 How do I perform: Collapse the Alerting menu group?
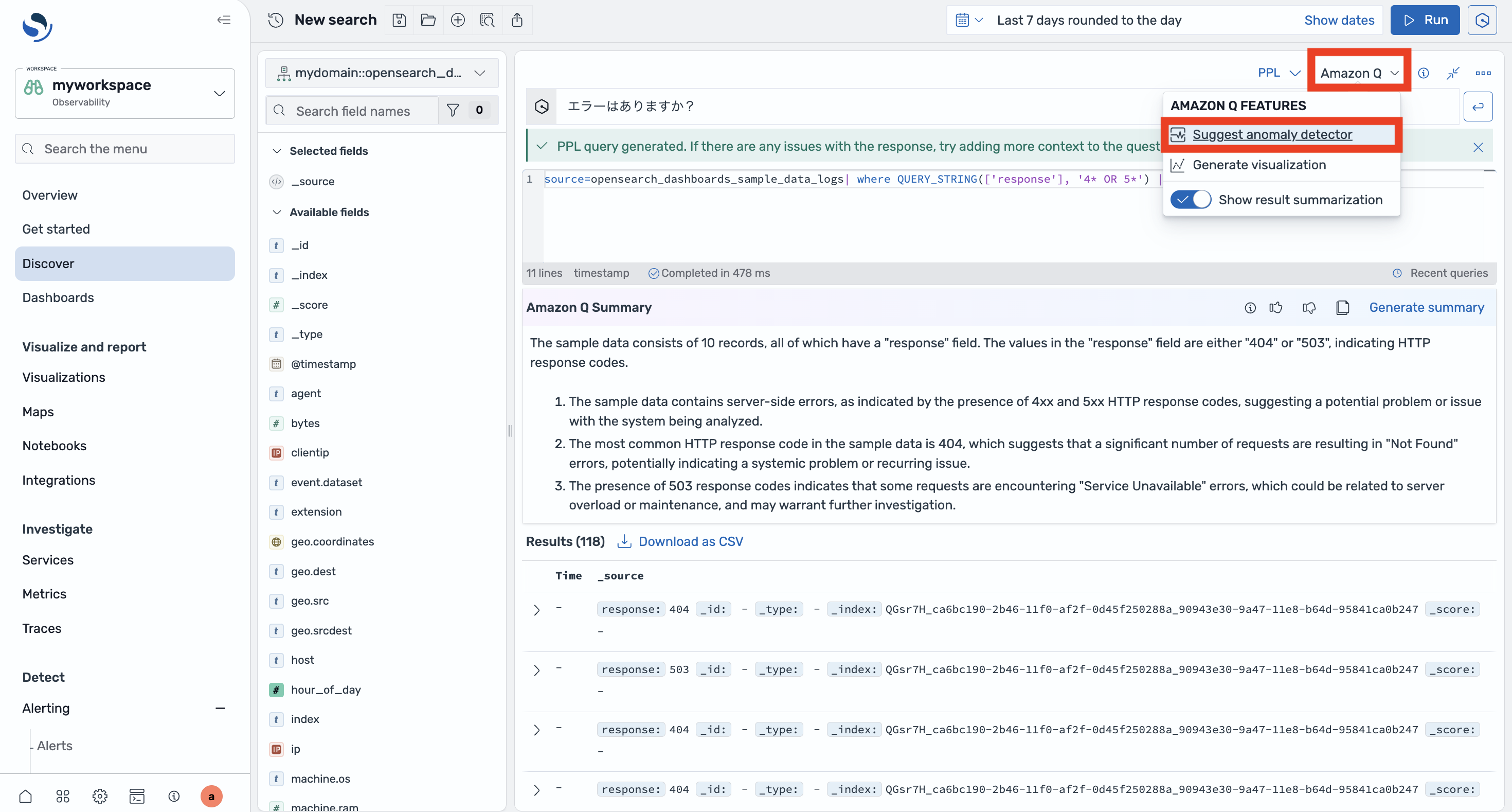[x=220, y=708]
